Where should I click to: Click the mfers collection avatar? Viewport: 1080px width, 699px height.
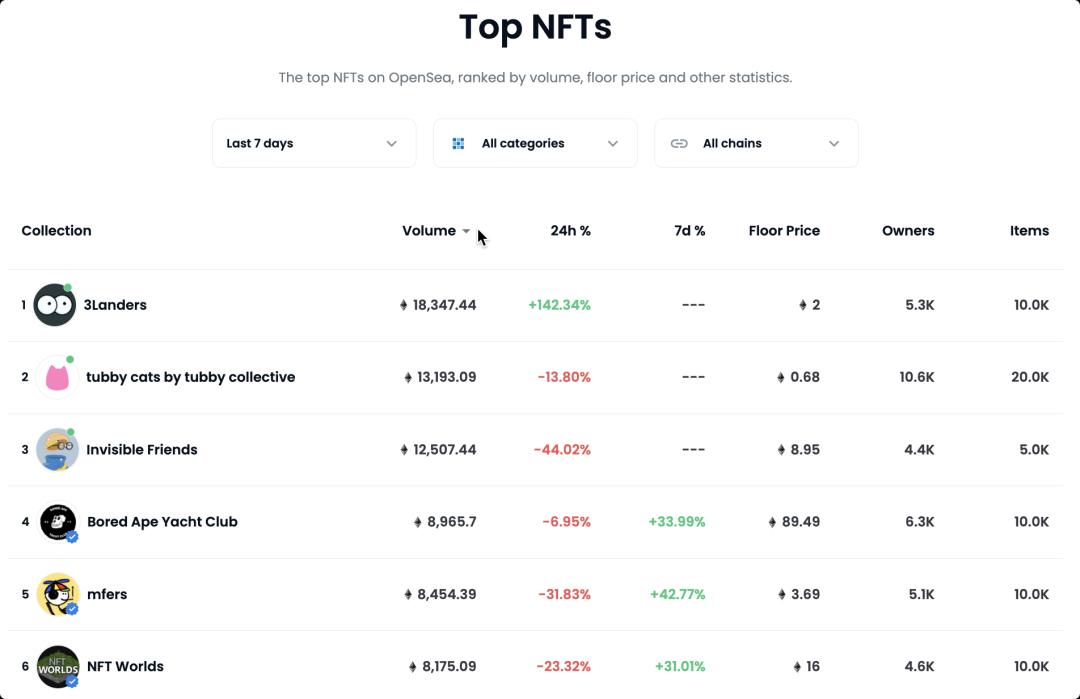click(x=57, y=594)
